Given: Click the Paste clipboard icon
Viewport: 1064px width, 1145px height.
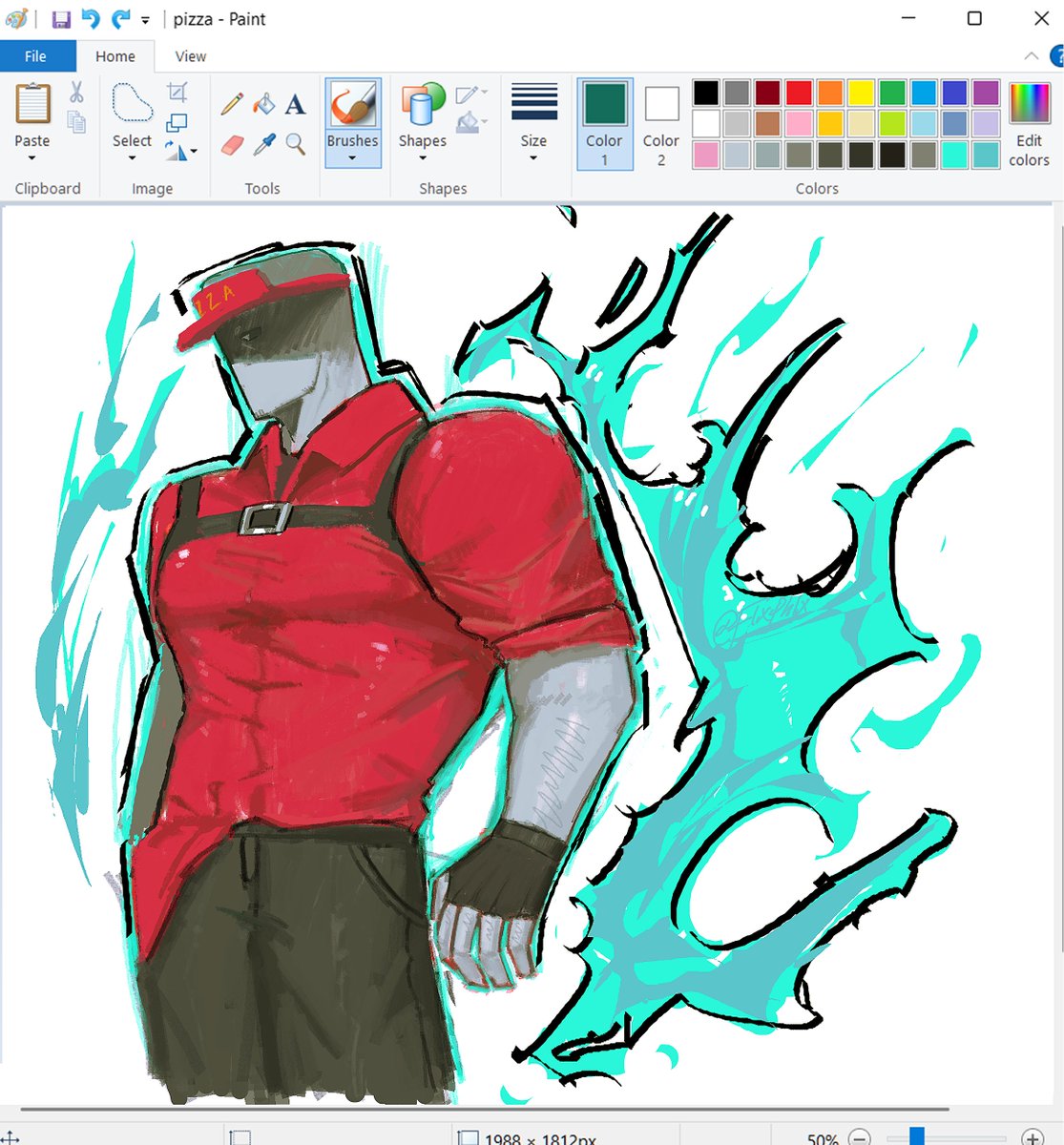Looking at the screenshot, I should point(32,103).
